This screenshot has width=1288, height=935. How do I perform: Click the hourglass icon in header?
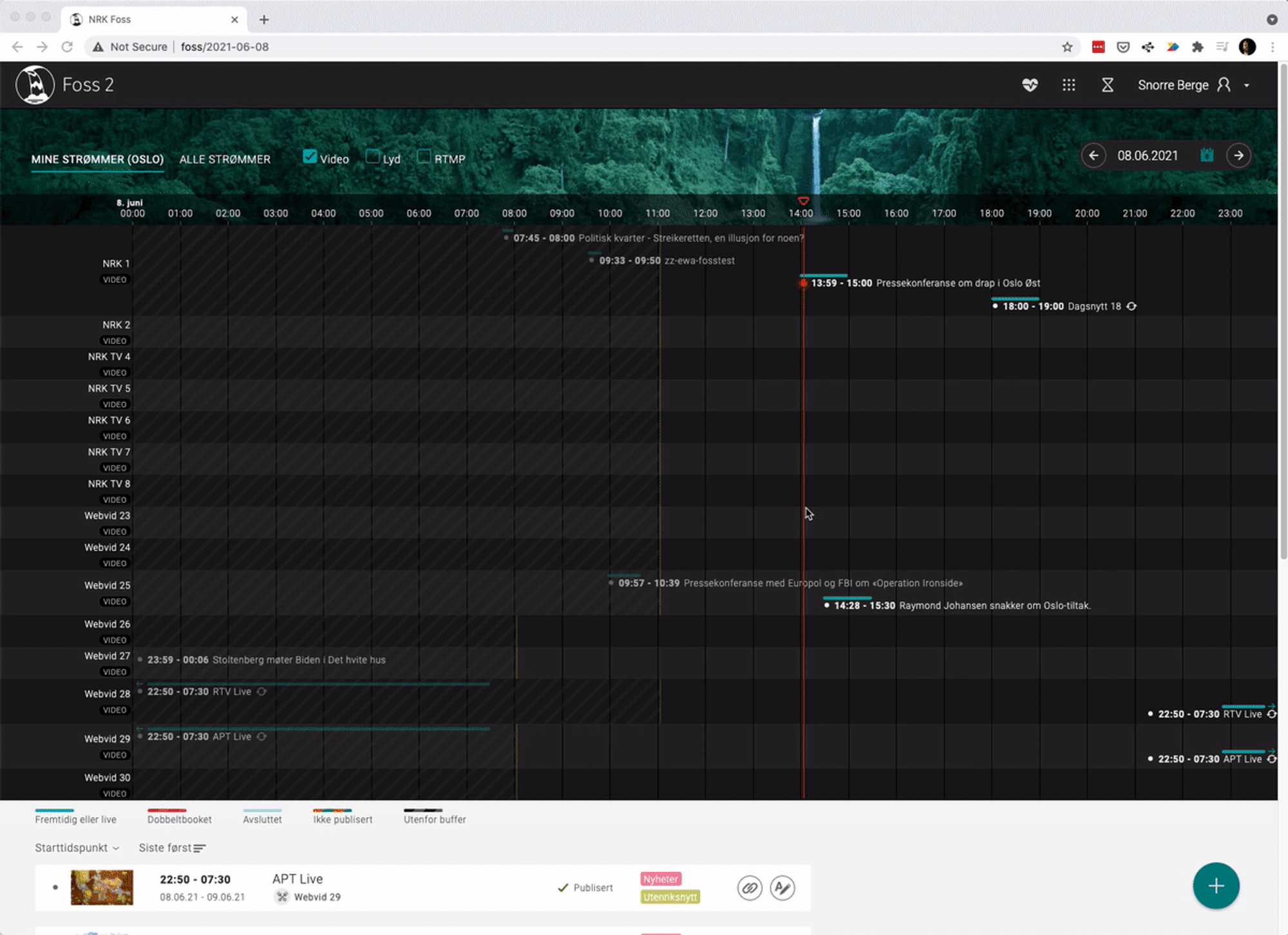(x=1107, y=85)
